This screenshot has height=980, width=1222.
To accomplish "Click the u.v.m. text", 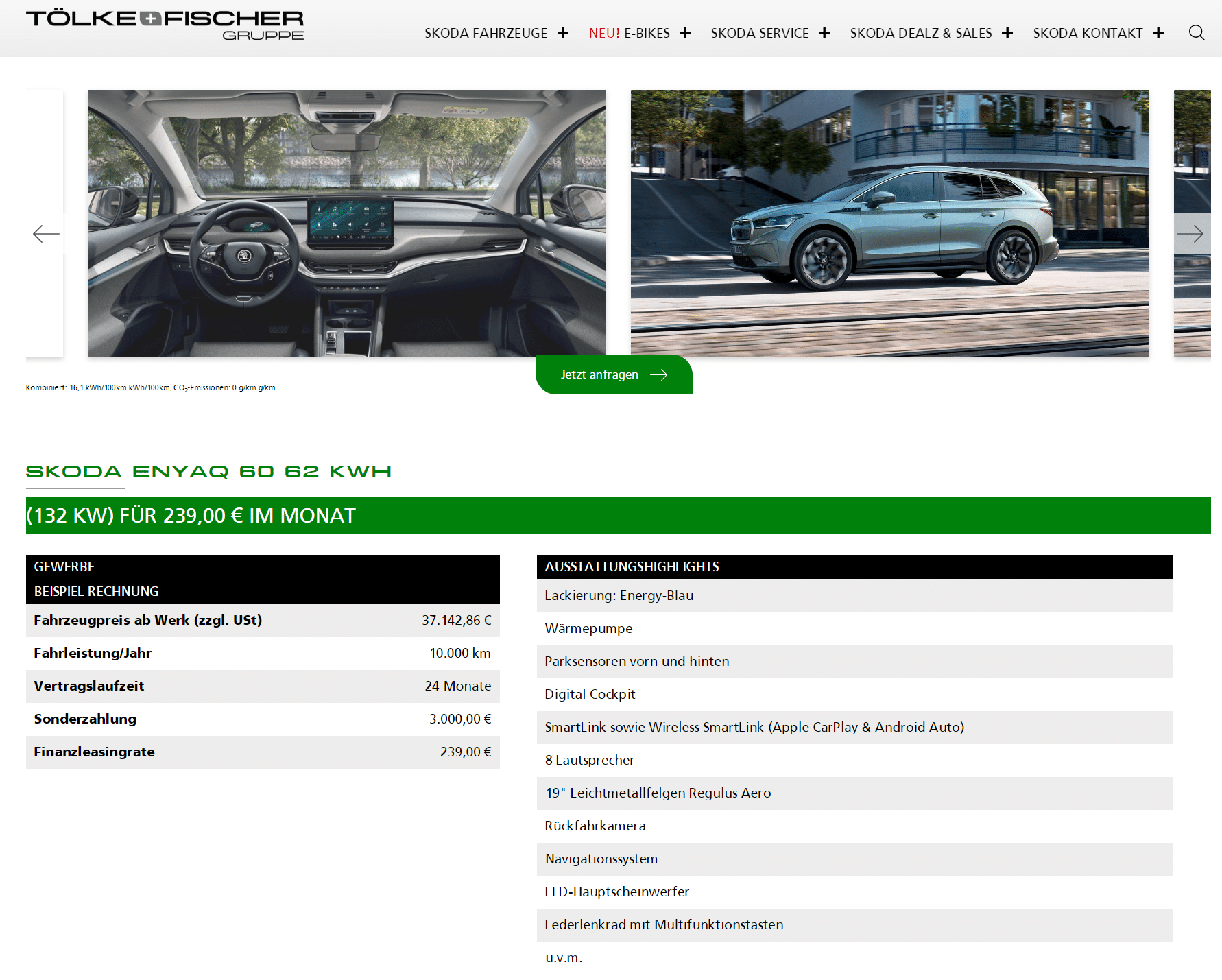I will 564,958.
